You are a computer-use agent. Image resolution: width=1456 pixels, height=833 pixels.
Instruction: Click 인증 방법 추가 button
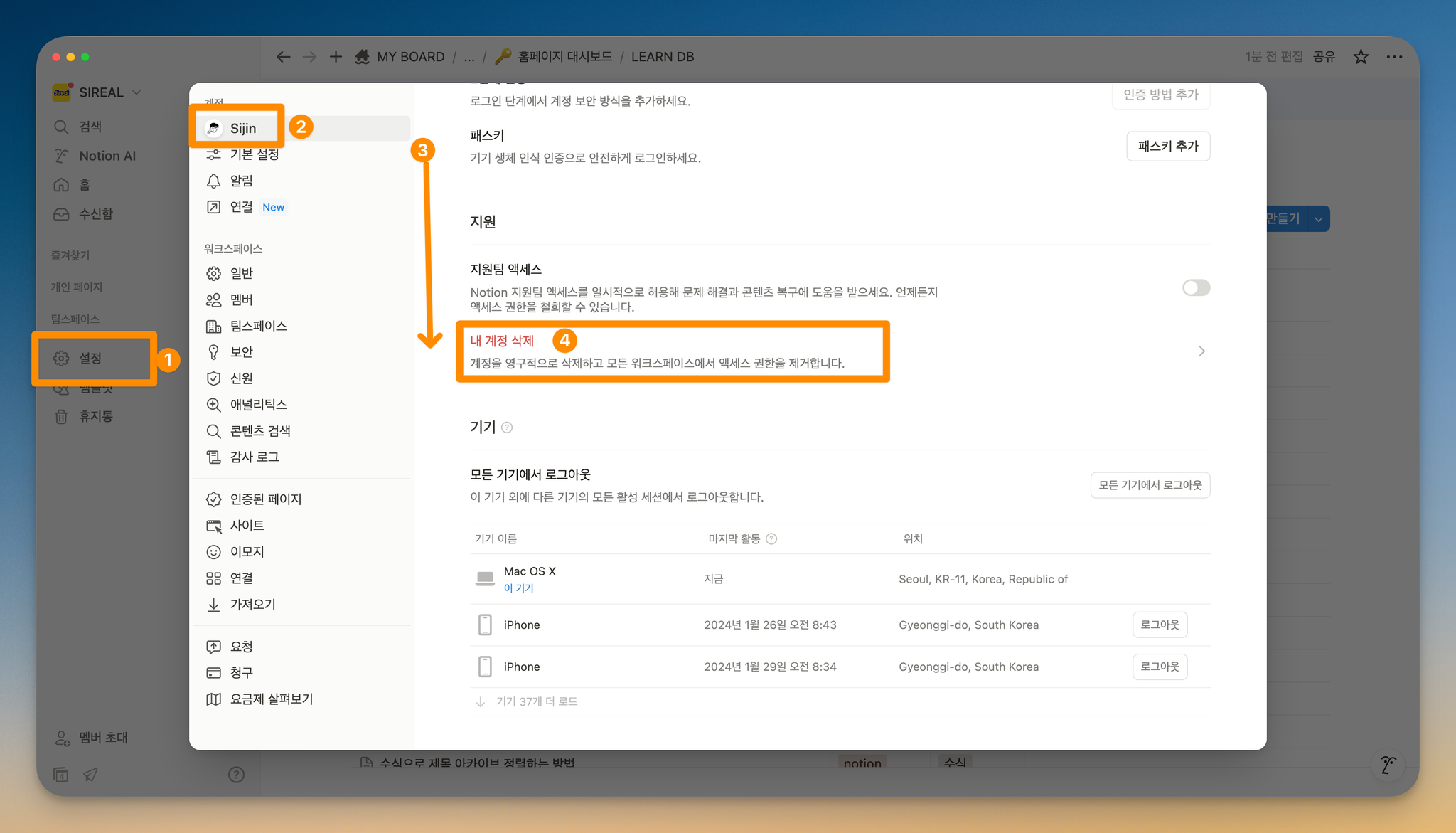[1161, 95]
